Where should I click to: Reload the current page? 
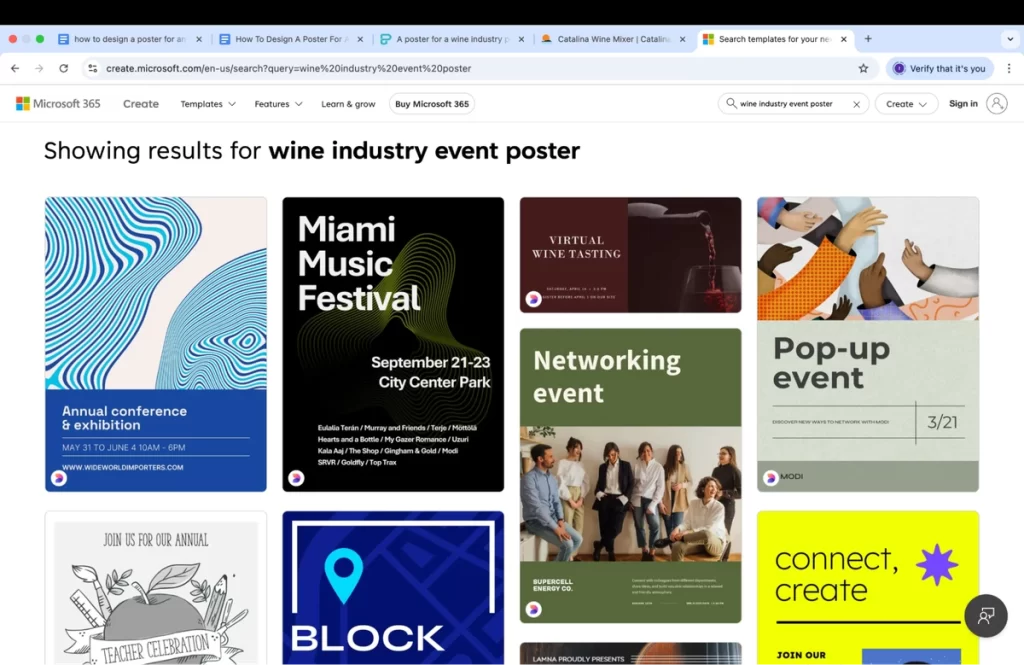click(63, 67)
